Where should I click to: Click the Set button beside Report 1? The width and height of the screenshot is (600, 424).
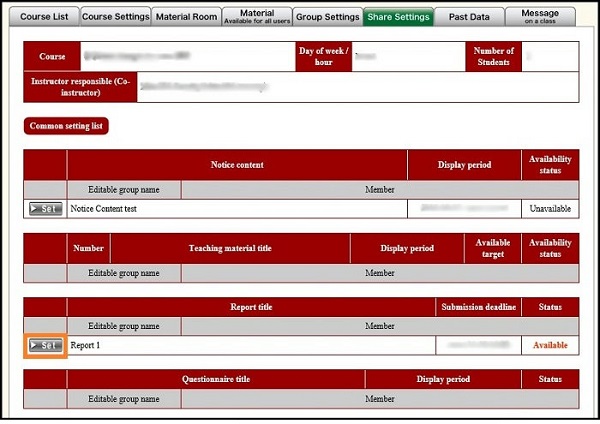pos(46,346)
